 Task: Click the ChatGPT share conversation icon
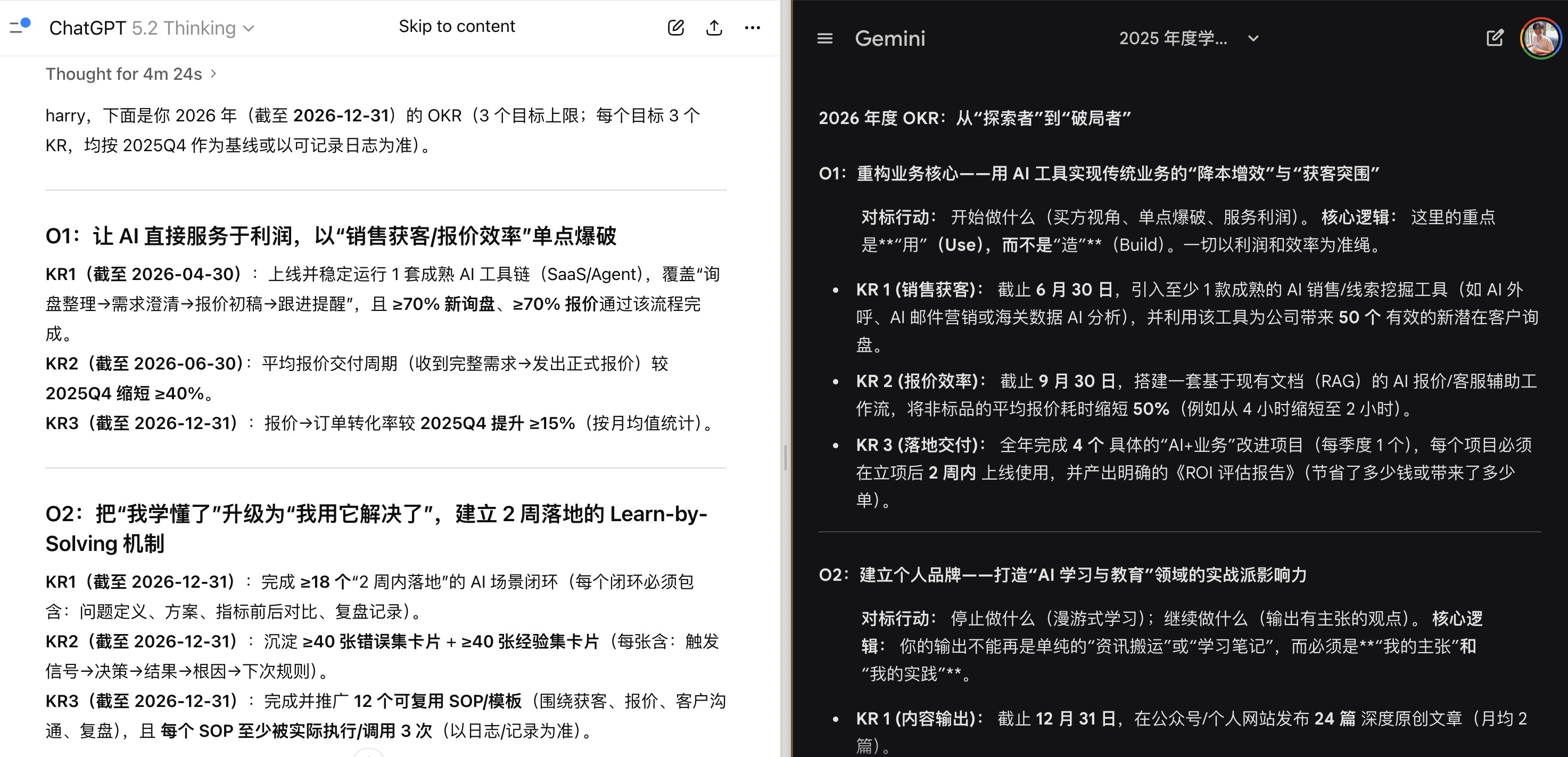point(714,27)
